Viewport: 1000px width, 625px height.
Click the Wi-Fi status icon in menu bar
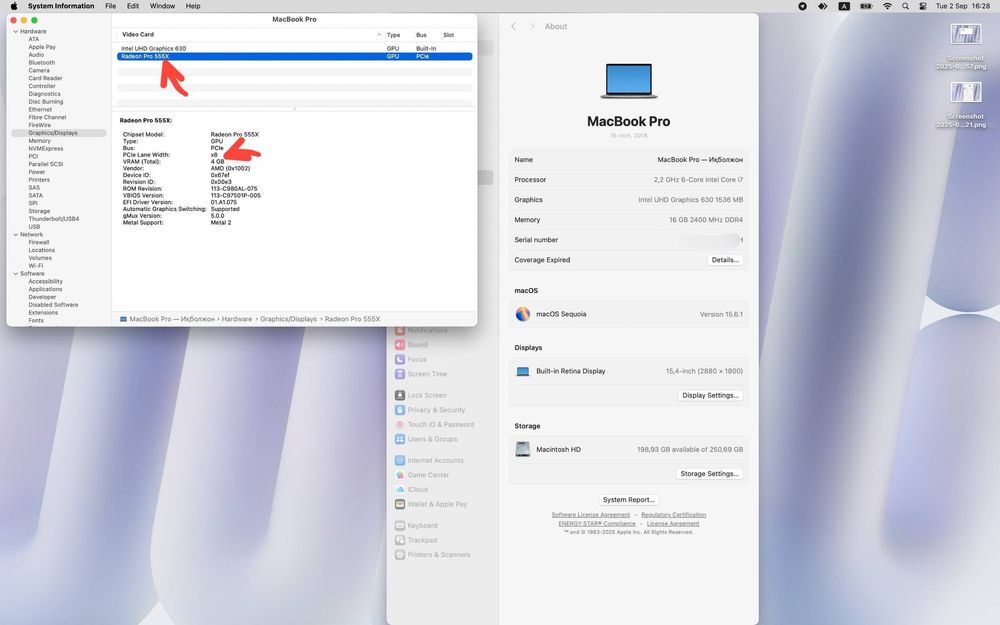(x=887, y=6)
